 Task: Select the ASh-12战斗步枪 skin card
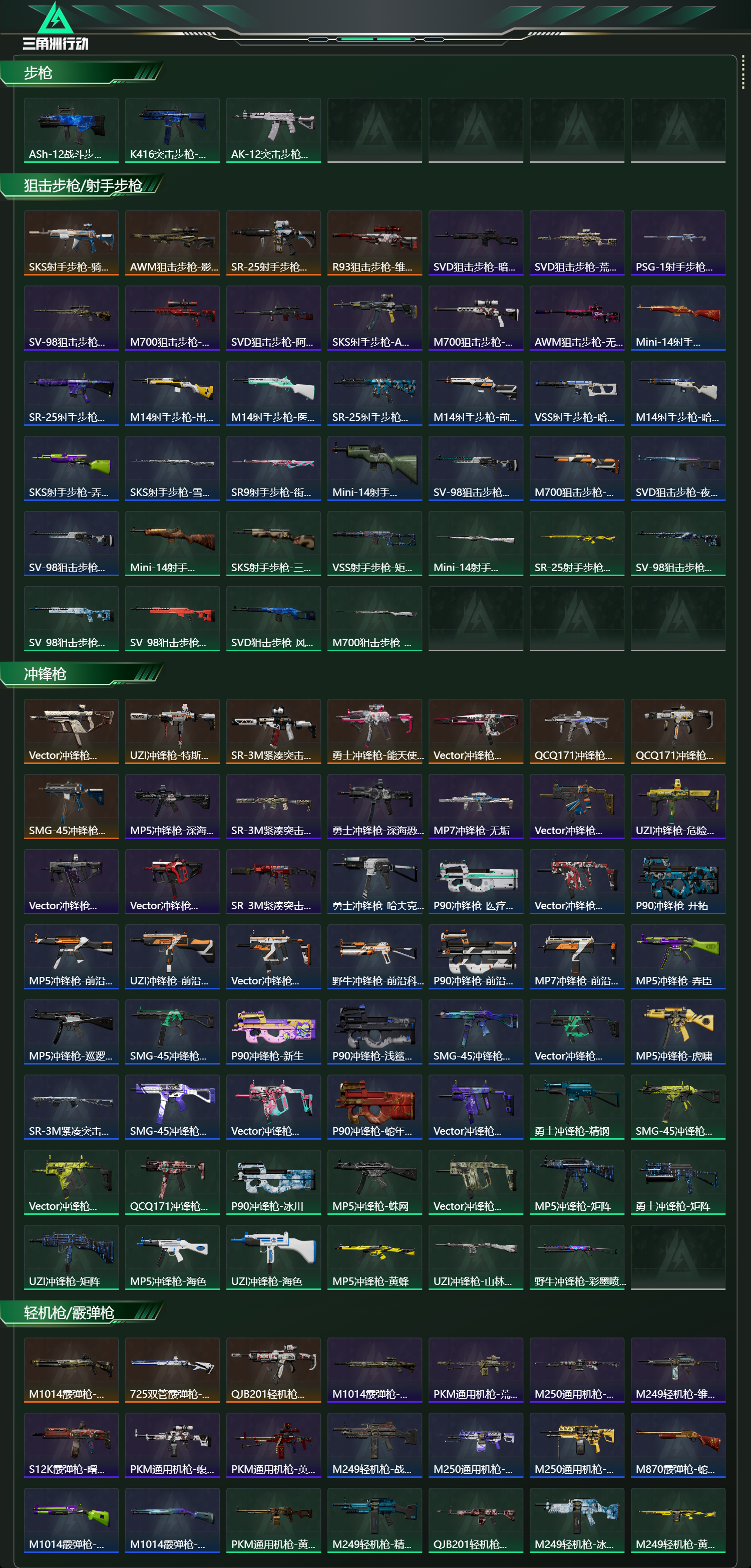(x=71, y=130)
